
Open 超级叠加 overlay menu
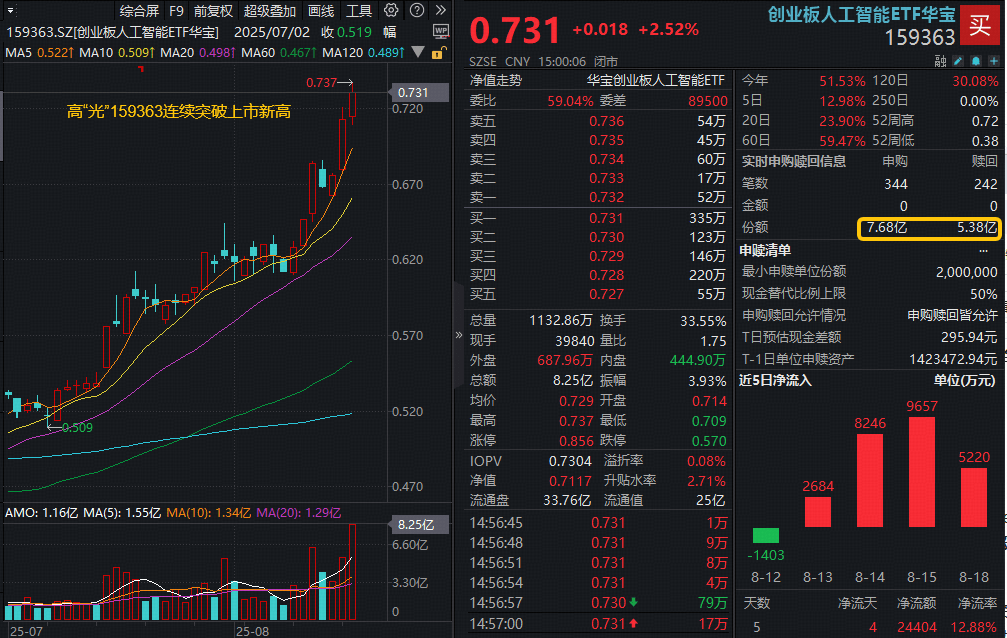[270, 11]
